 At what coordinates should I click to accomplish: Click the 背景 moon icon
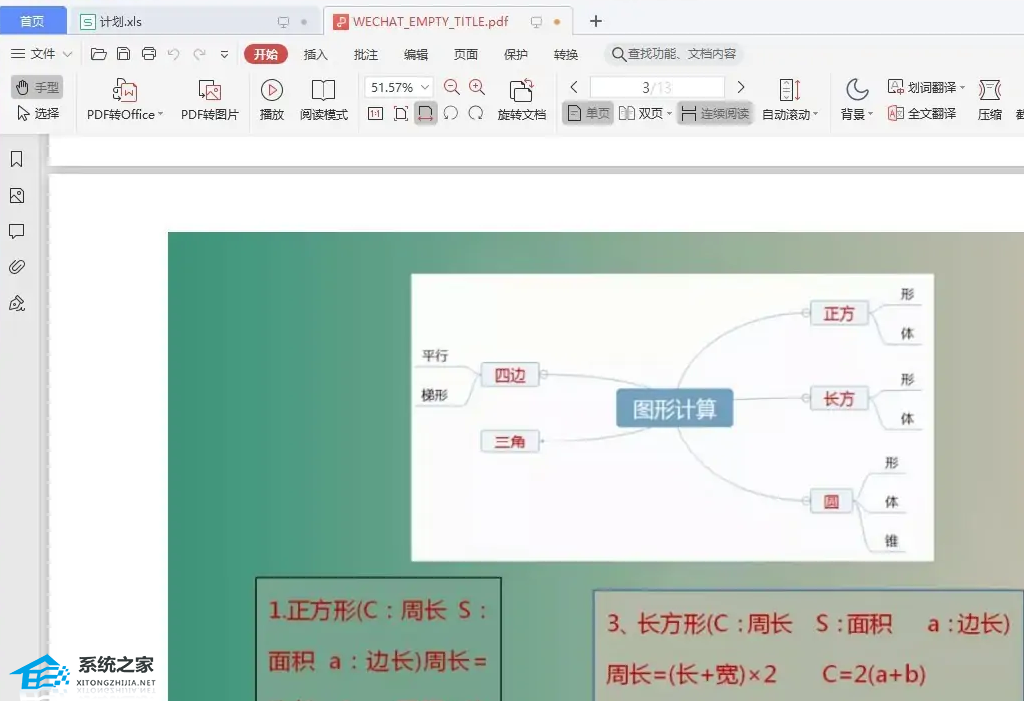point(856,90)
